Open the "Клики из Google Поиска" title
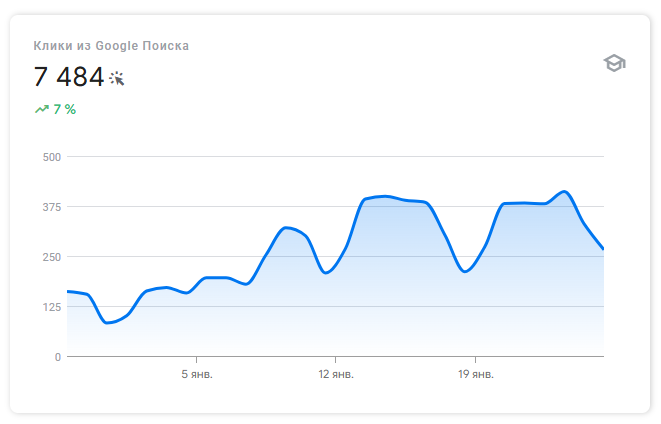This screenshot has width=661, height=424. (111, 45)
